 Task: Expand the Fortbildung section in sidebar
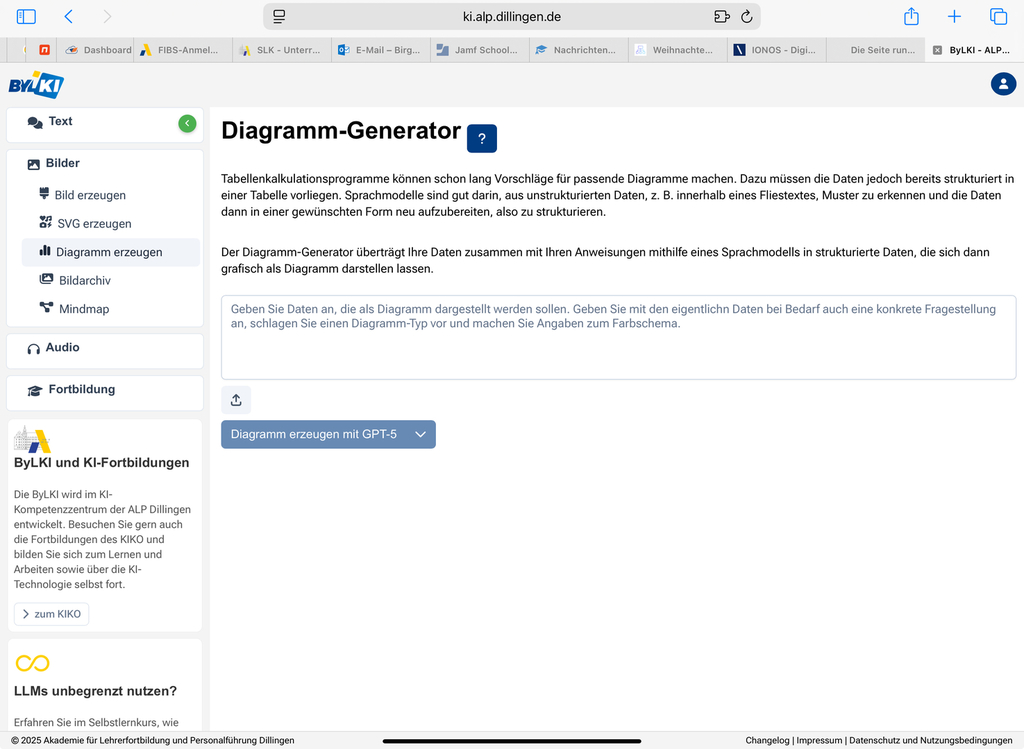pyautogui.click(x=81, y=390)
